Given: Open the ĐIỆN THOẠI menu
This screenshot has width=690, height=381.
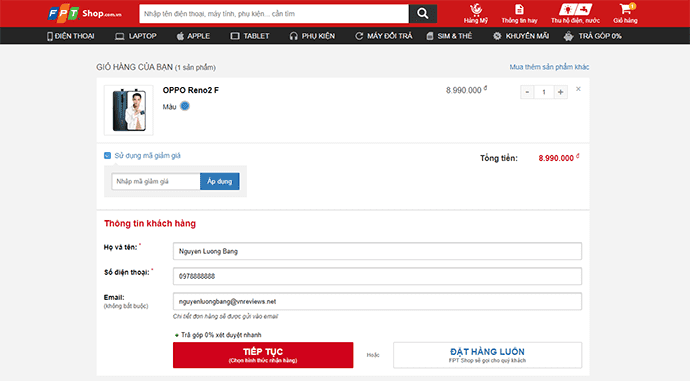Looking at the screenshot, I should (x=70, y=36).
